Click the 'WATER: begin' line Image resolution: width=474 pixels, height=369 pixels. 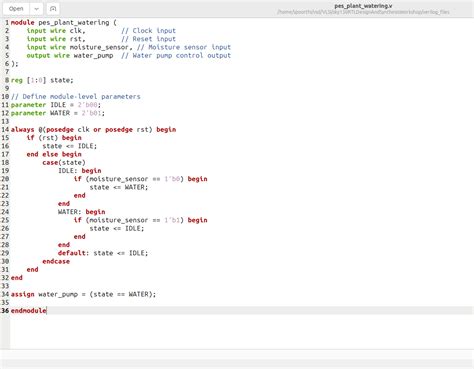click(82, 212)
